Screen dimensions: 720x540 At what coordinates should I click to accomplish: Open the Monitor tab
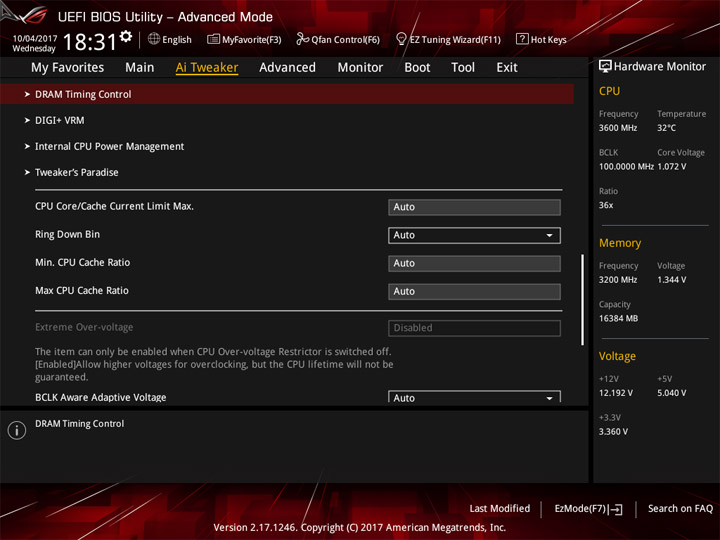(x=360, y=68)
